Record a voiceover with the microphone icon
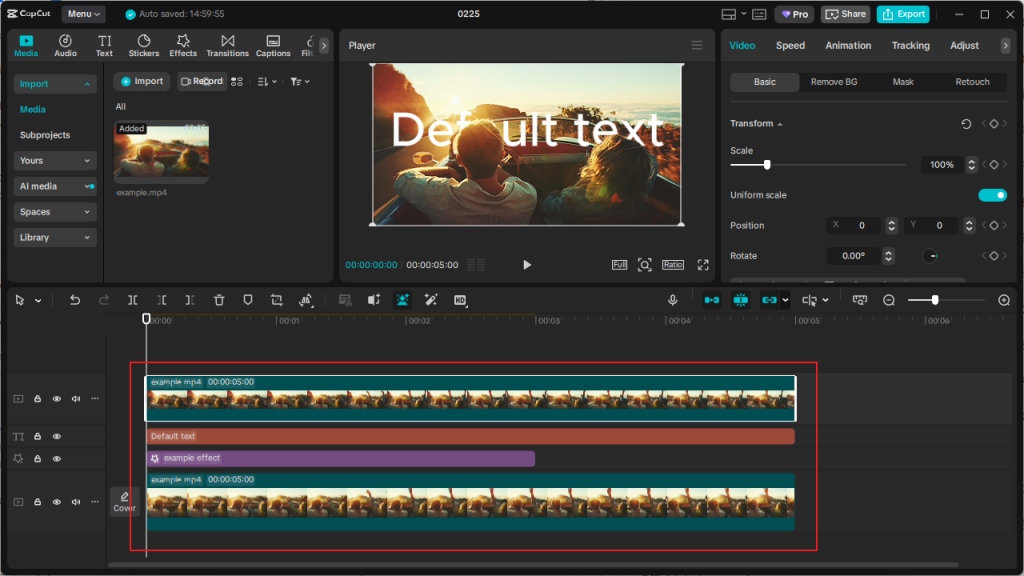Viewport: 1024px width, 576px height. (x=673, y=300)
